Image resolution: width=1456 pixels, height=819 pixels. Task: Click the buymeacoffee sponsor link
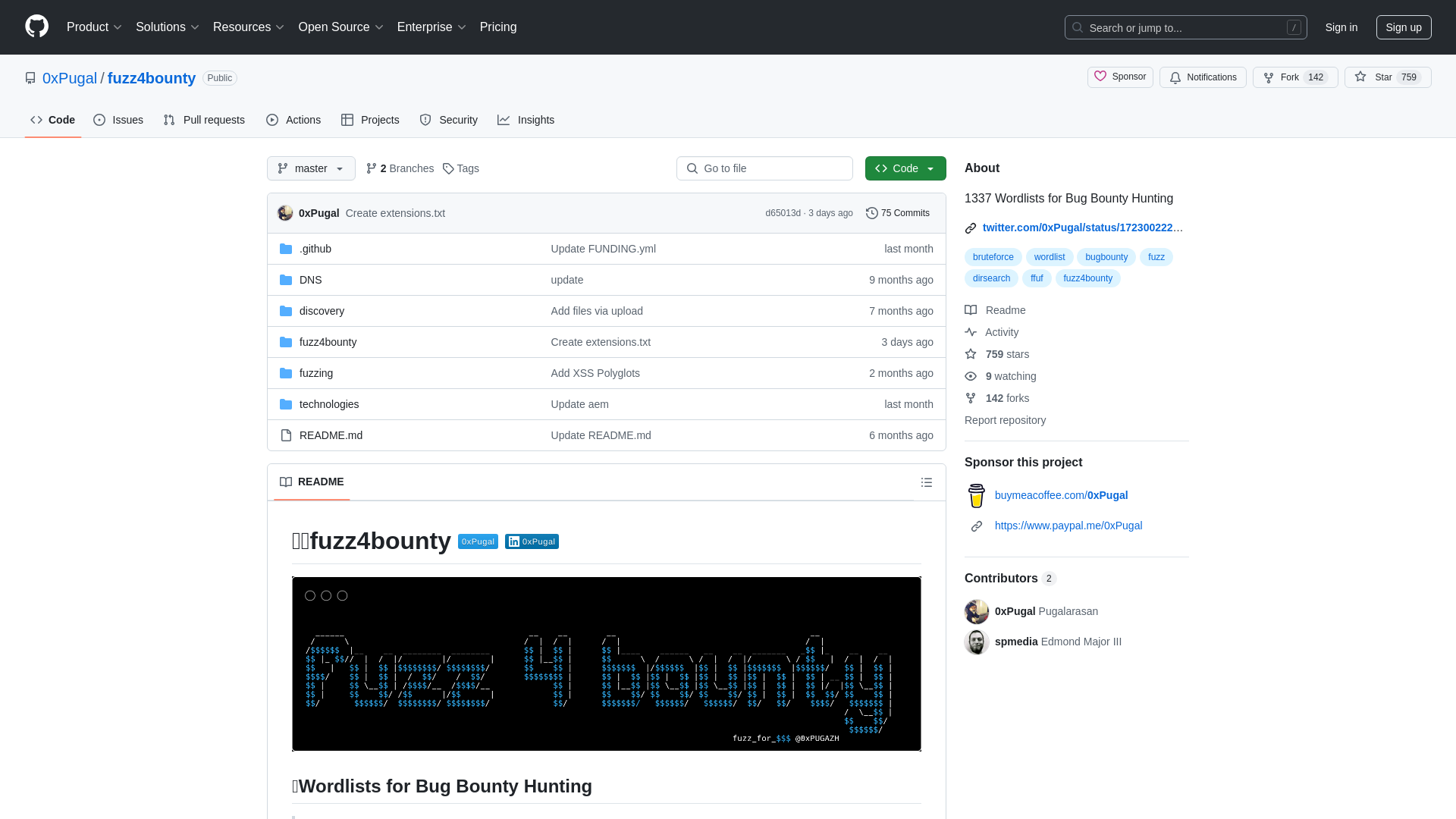click(x=1061, y=494)
